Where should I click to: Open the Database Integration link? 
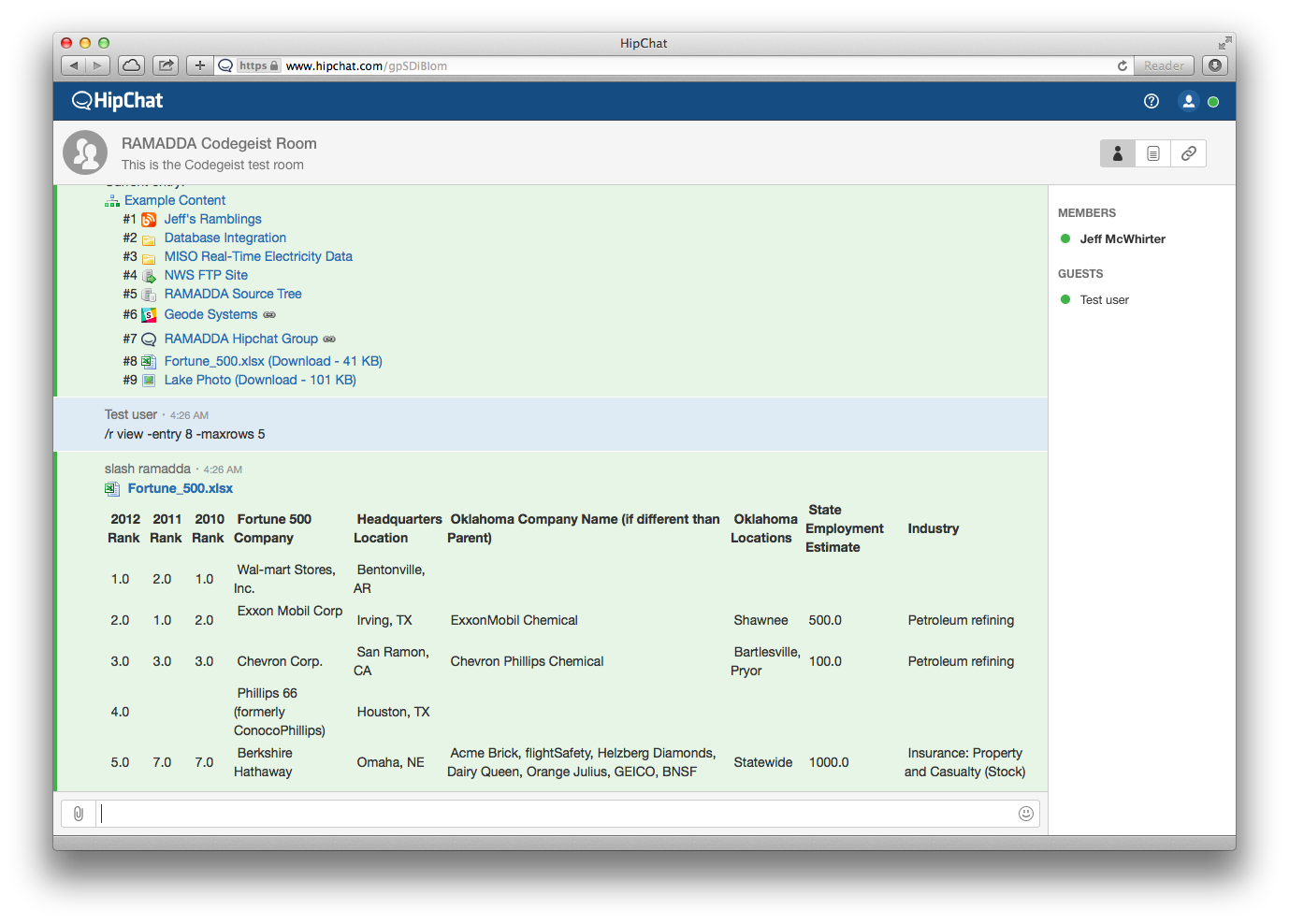(x=225, y=238)
